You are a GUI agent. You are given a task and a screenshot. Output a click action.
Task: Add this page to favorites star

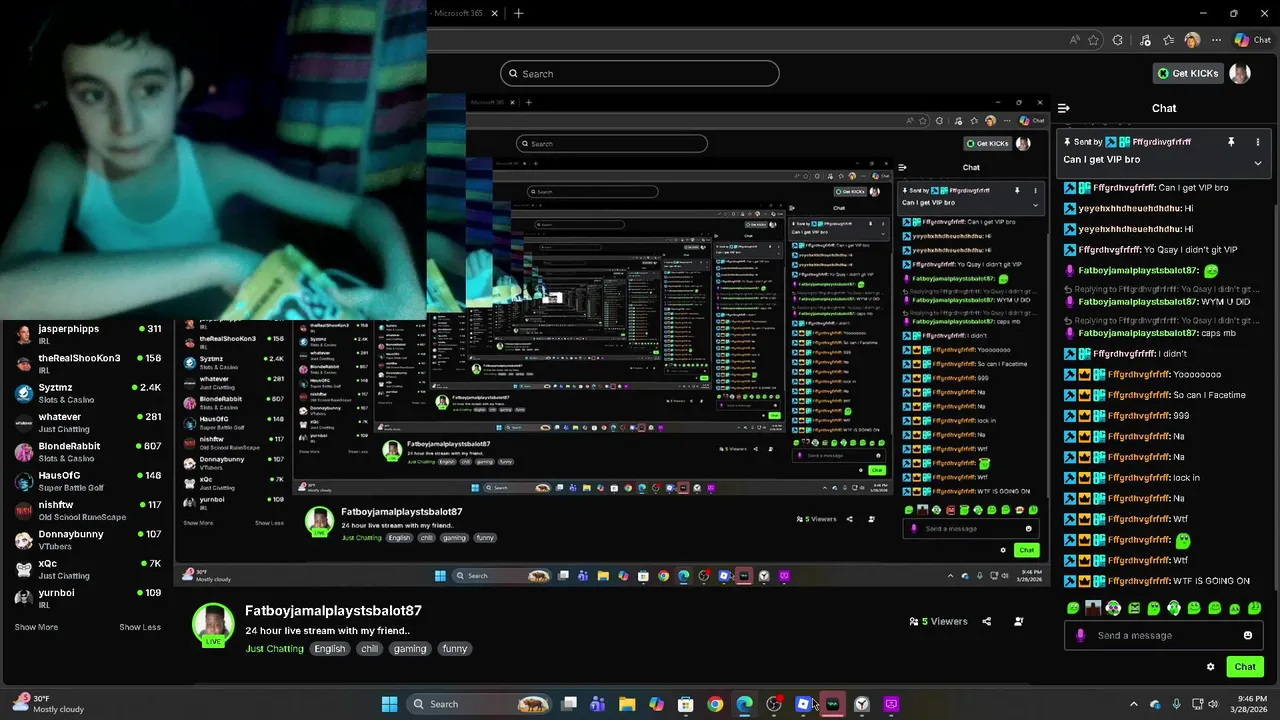click(1094, 40)
